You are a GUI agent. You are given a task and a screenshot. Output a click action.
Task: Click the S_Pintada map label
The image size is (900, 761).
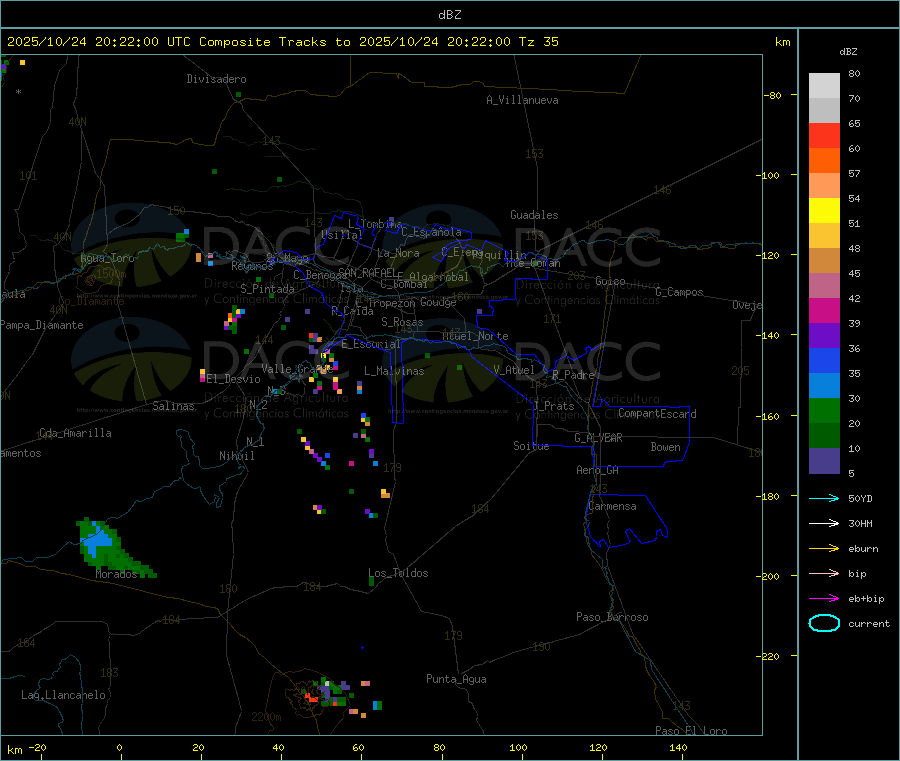click(x=267, y=289)
